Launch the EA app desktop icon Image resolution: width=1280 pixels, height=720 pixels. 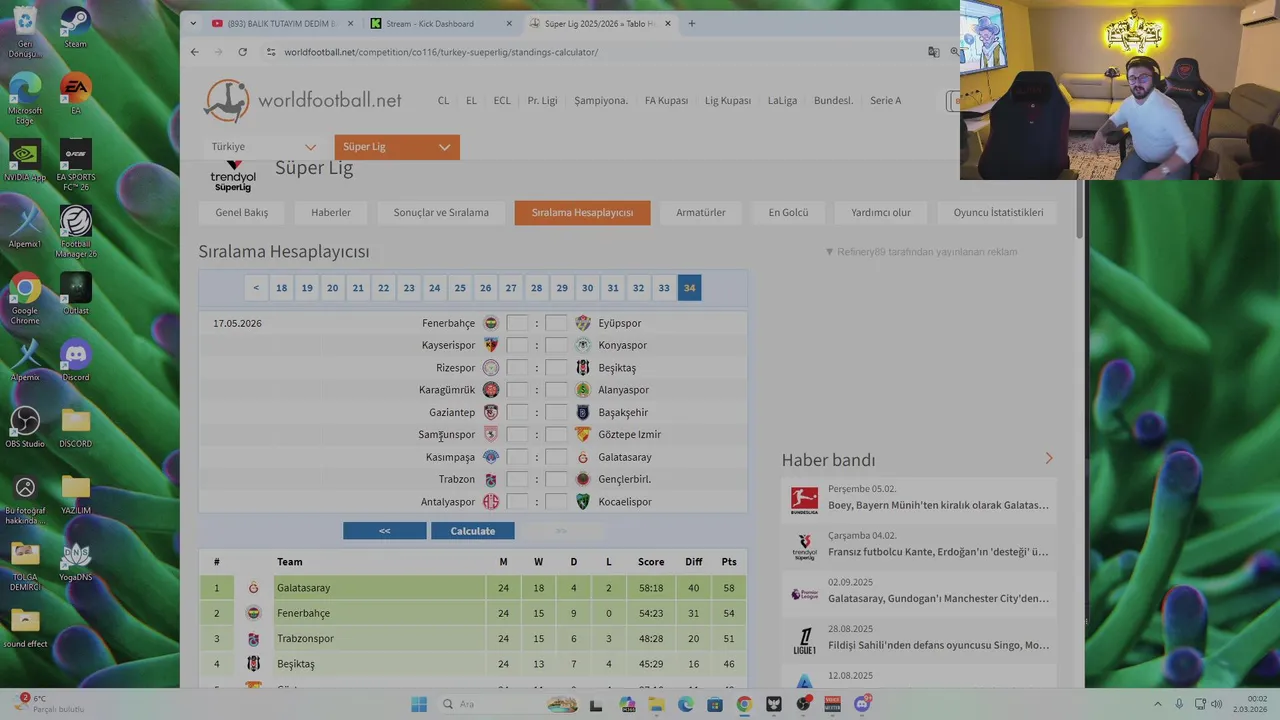[75, 93]
